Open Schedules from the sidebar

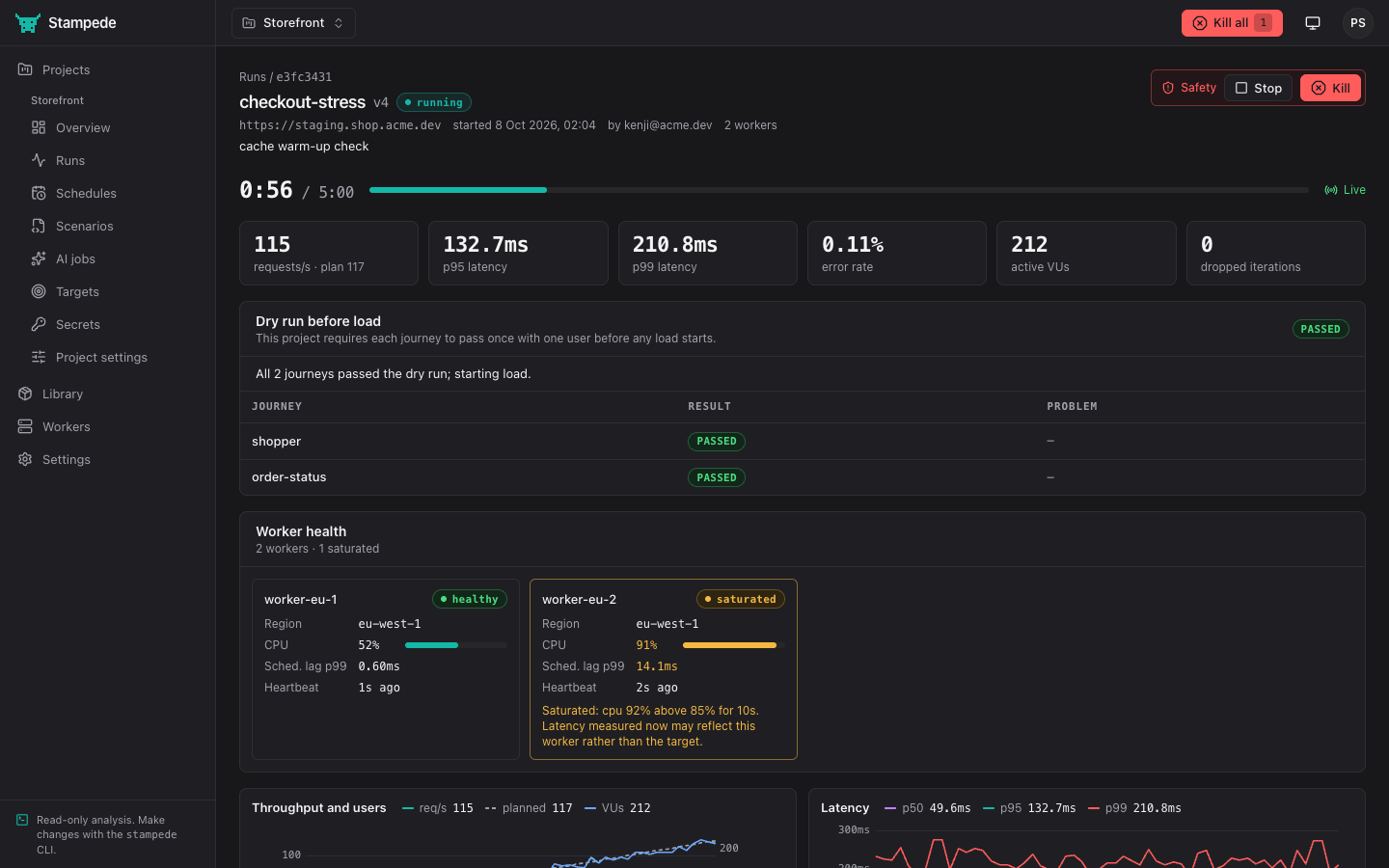click(107, 193)
